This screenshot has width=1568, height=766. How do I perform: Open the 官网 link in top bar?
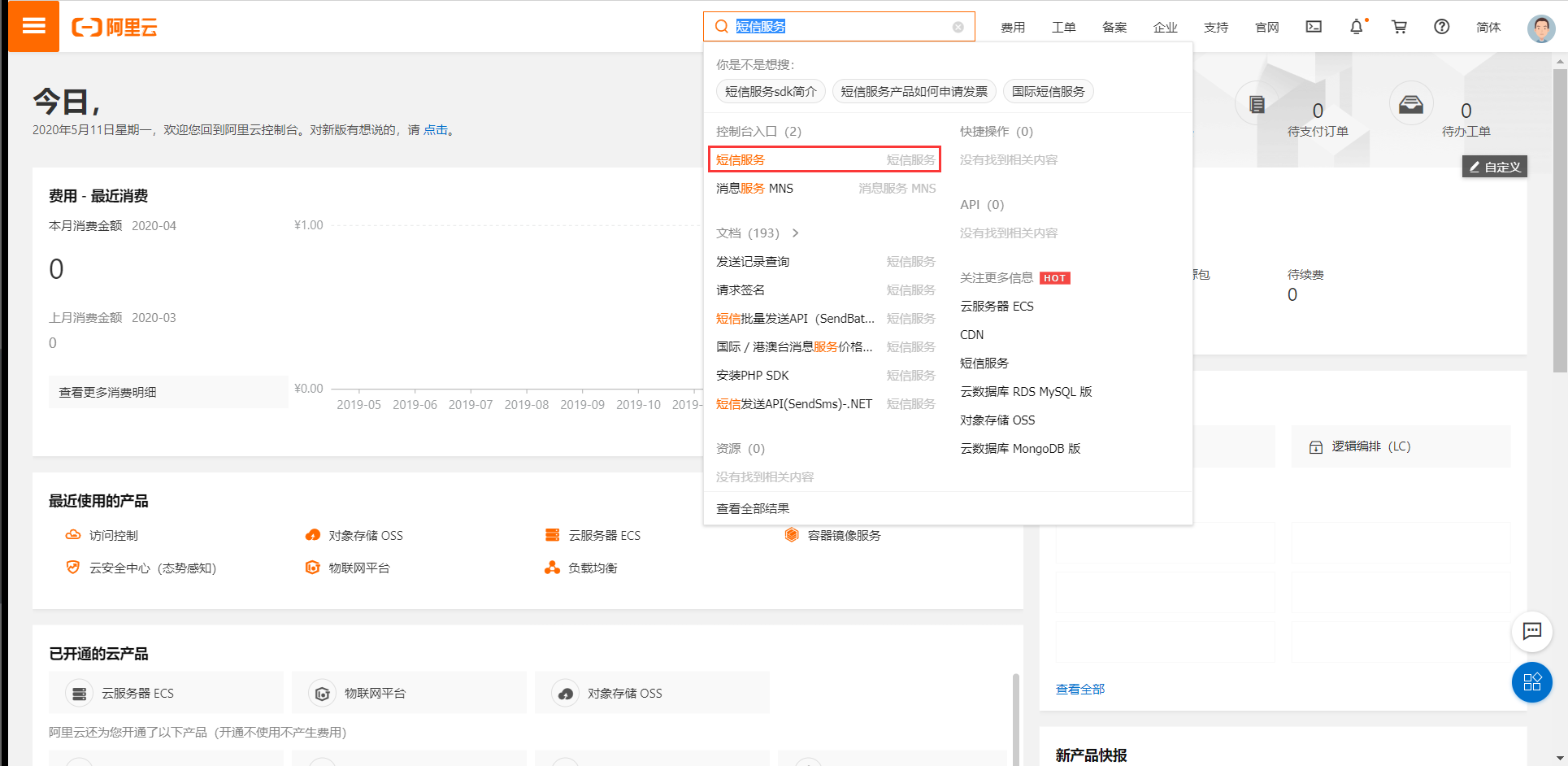click(1267, 28)
